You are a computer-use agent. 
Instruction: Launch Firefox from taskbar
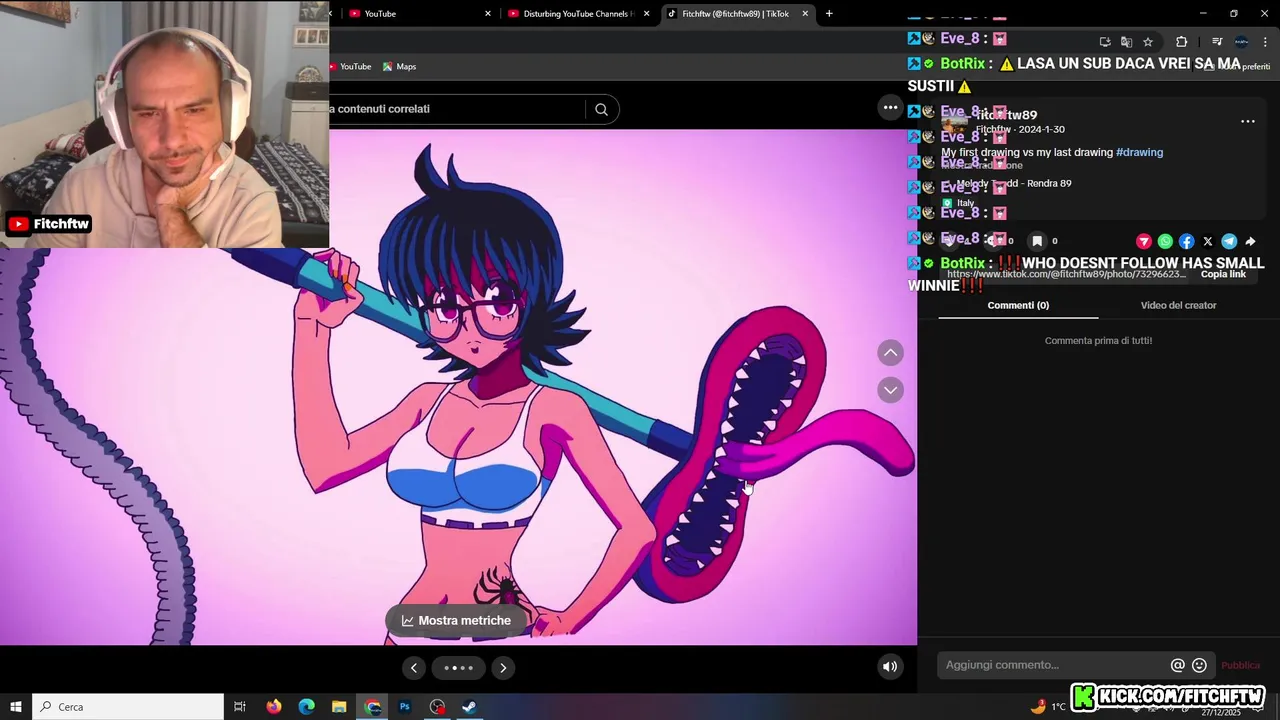[x=274, y=707]
